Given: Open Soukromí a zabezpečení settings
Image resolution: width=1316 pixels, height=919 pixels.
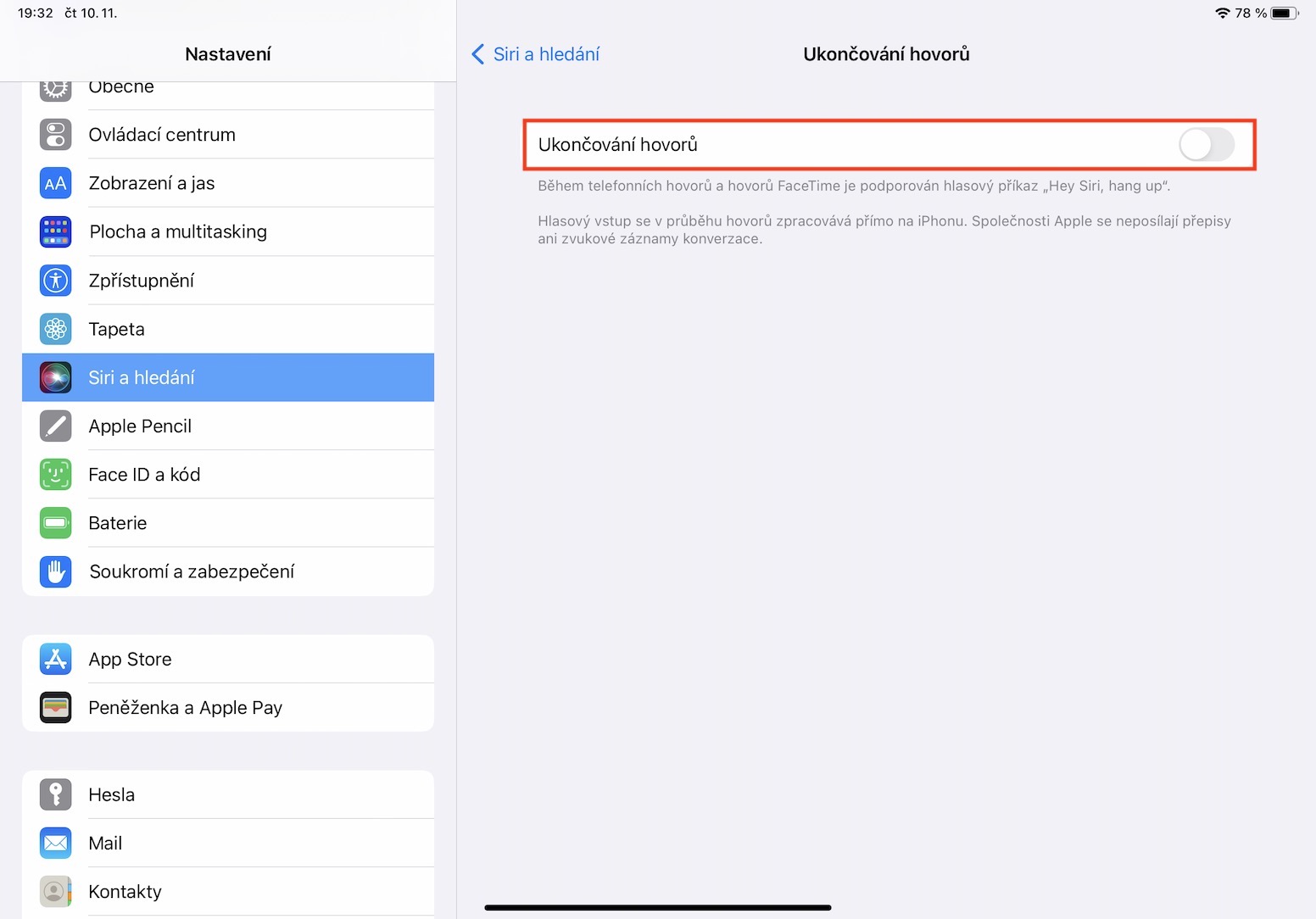Looking at the screenshot, I should point(192,572).
